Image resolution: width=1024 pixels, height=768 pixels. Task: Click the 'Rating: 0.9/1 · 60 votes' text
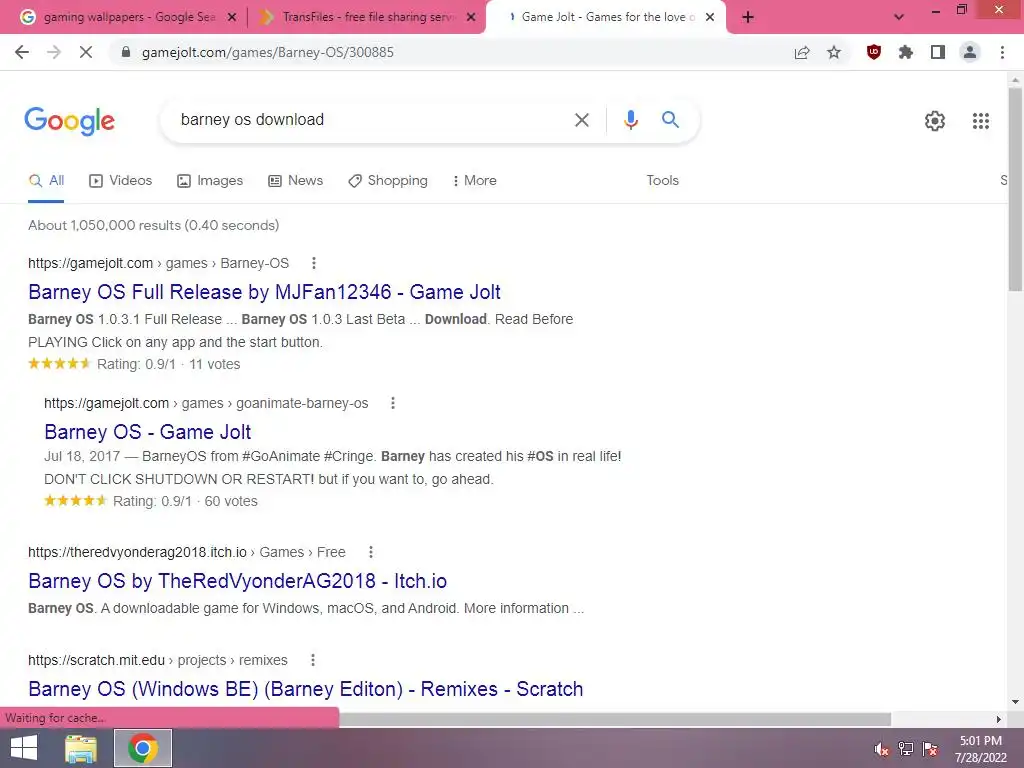185,502
